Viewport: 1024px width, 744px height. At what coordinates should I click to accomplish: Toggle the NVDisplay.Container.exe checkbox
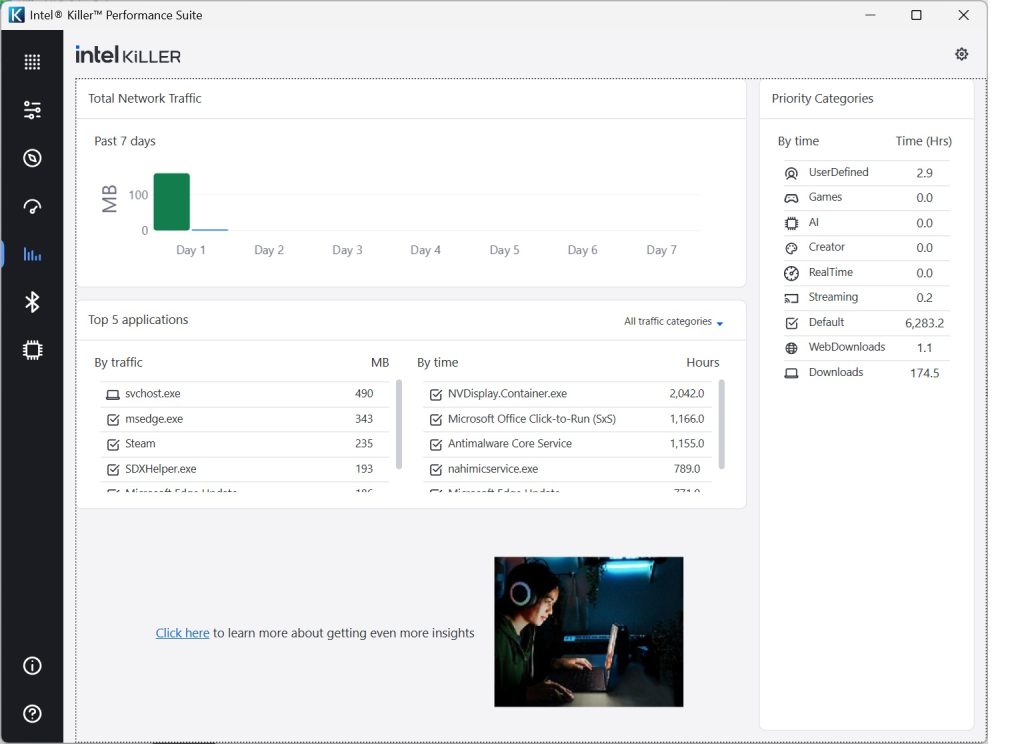tap(435, 394)
